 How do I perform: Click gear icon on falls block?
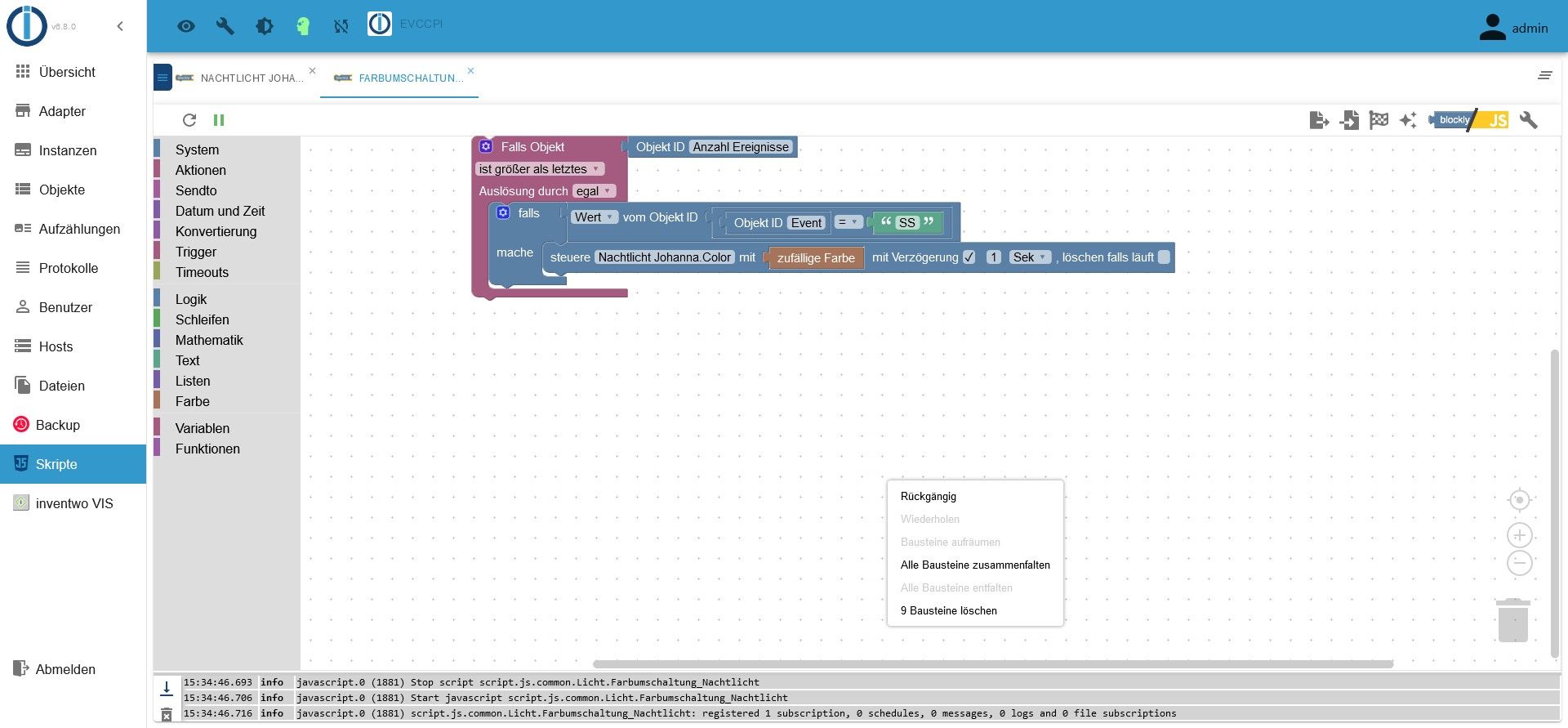pyautogui.click(x=503, y=212)
